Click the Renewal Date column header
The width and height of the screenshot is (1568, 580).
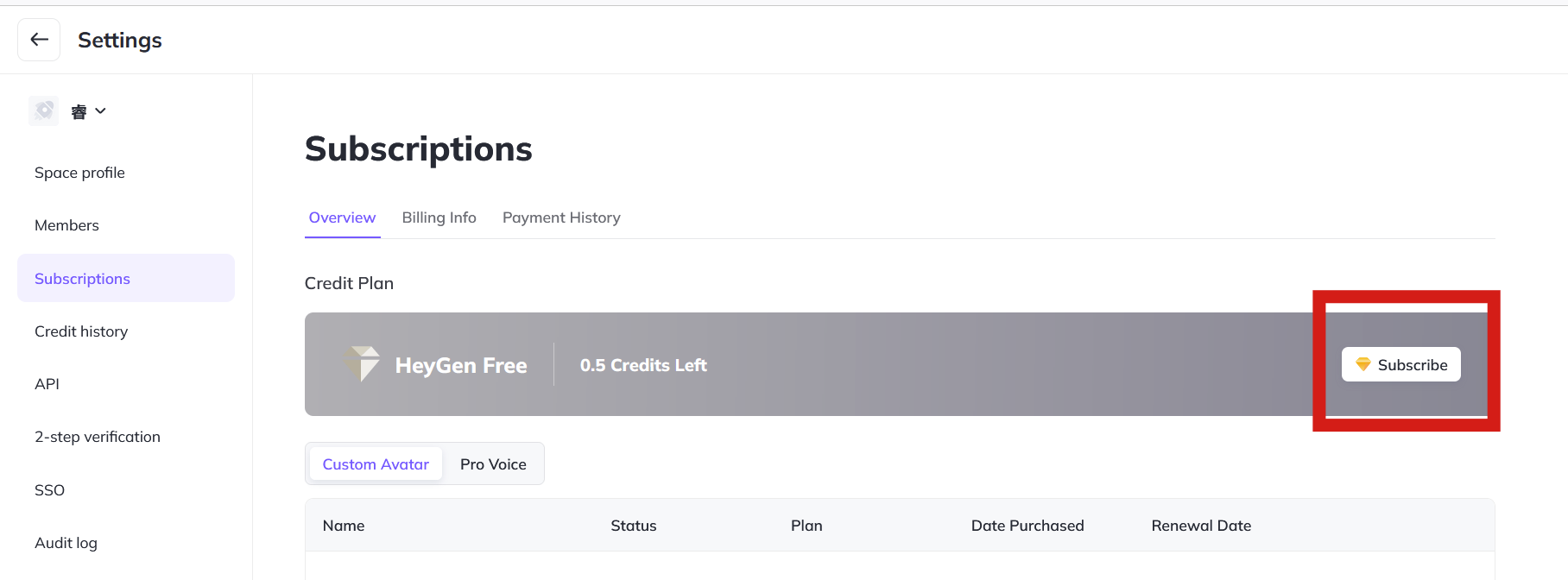[1201, 526]
